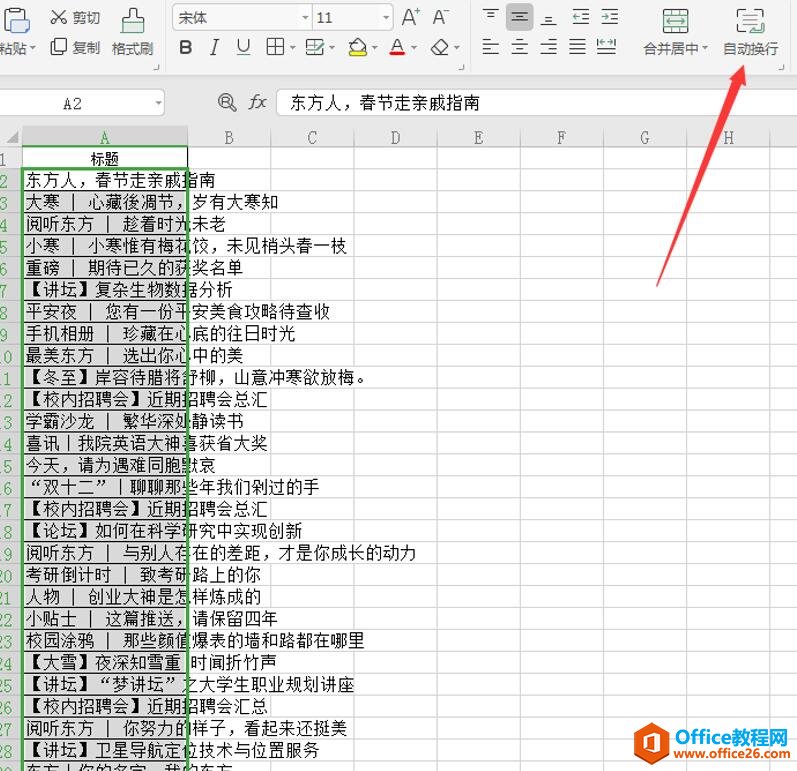Open the Name Box dropdown arrow
The height and width of the screenshot is (771, 797).
158,103
